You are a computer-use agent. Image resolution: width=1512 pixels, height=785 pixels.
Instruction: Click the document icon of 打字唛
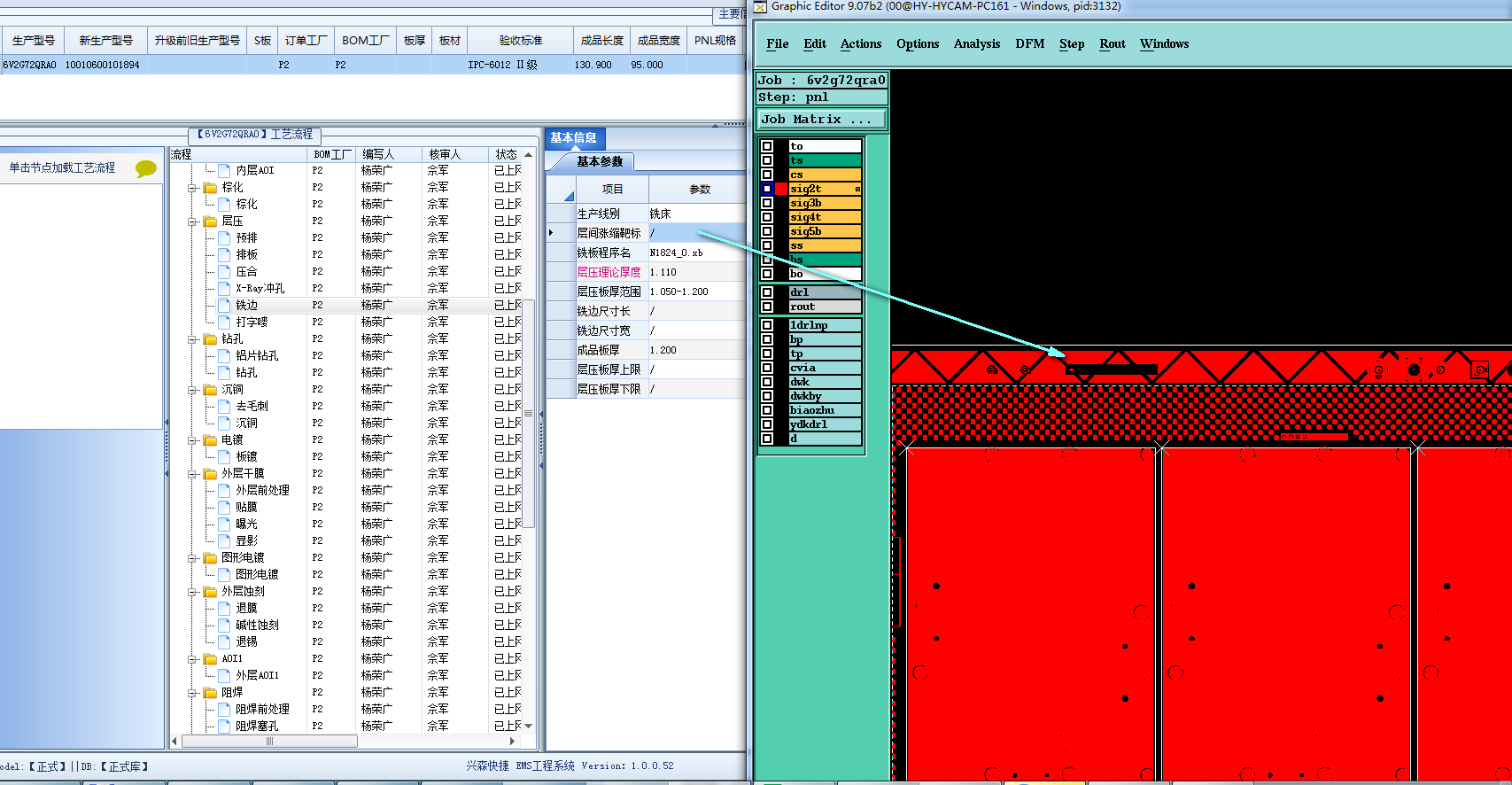click(x=224, y=322)
